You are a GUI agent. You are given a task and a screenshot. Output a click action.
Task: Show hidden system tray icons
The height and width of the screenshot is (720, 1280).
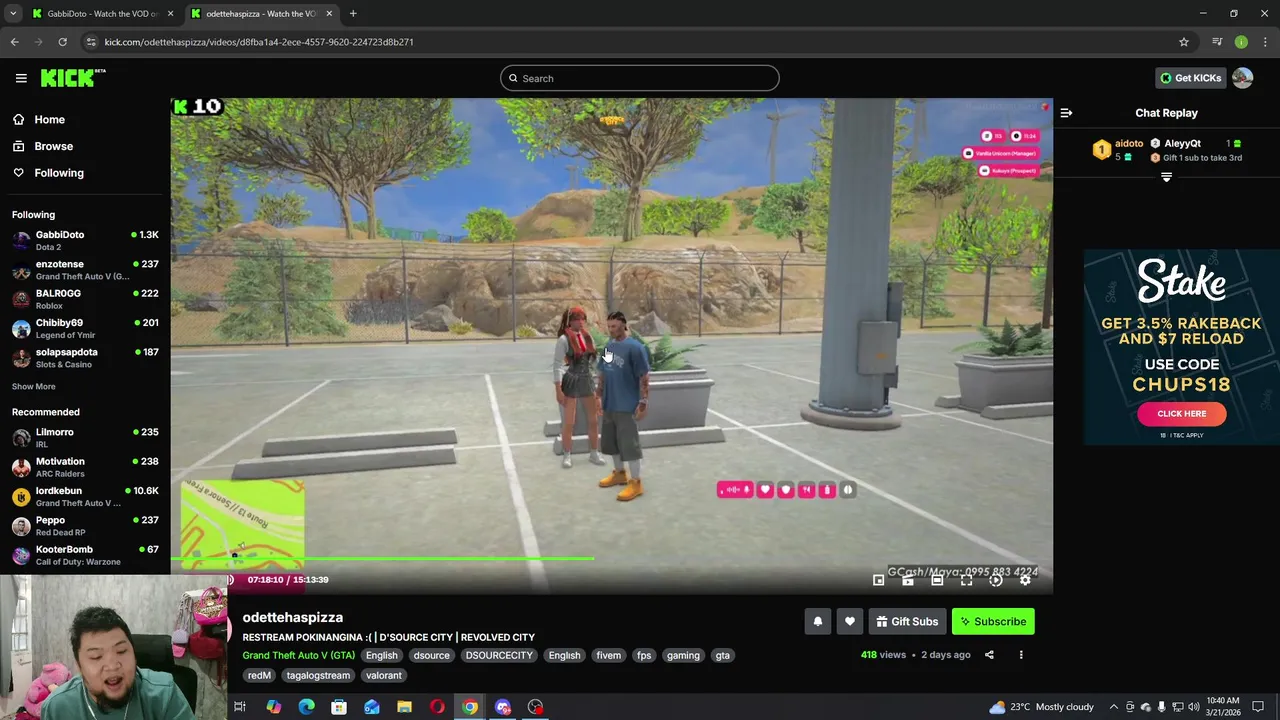coord(1113,707)
